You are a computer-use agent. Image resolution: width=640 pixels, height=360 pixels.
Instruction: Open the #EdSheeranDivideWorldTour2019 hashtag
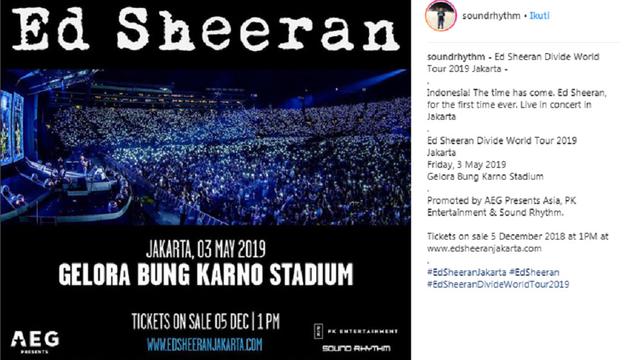point(498,284)
